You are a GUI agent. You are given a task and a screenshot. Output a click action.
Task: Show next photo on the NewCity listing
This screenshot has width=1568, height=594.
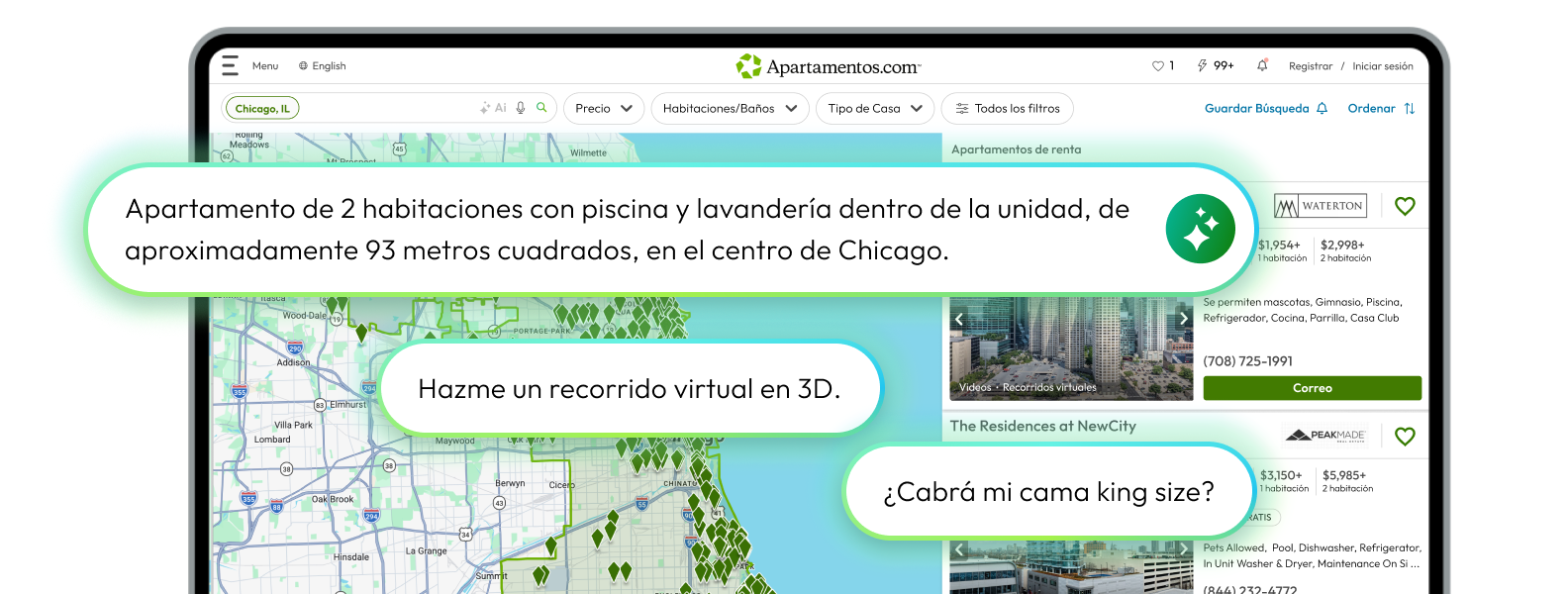[x=1184, y=548]
